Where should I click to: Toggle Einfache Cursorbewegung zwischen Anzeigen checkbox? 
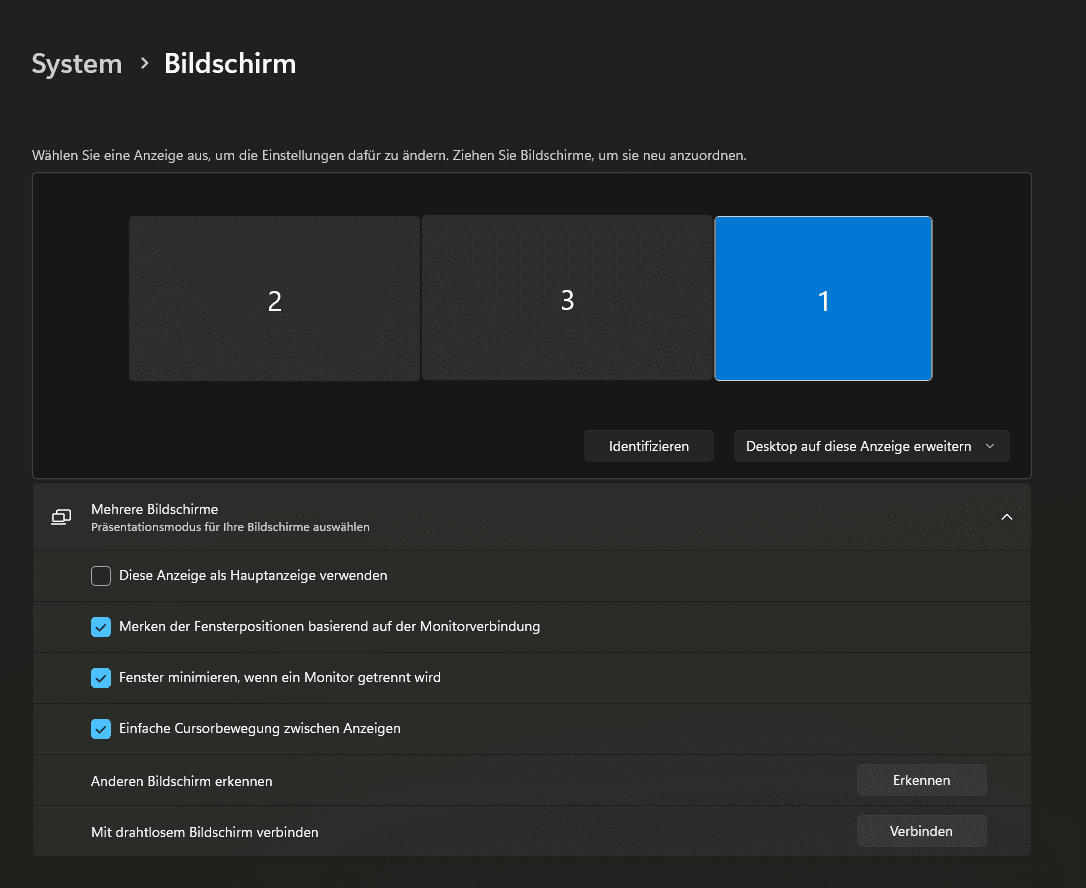click(101, 729)
